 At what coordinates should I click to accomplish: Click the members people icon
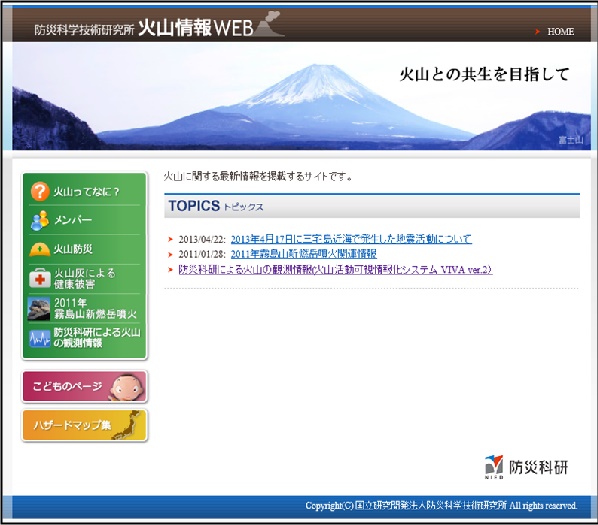(x=40, y=220)
